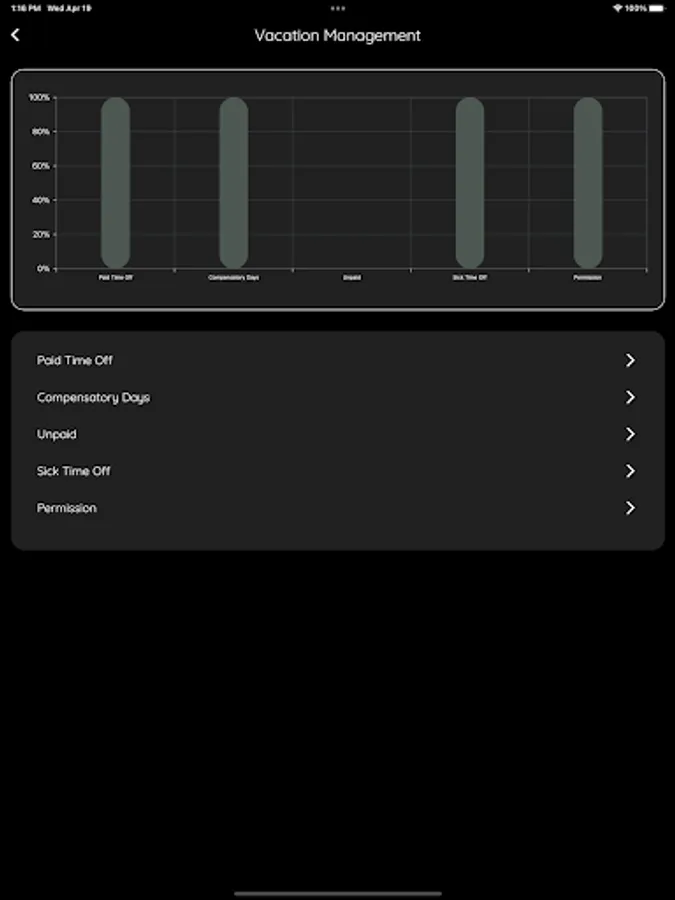Tap the Wed Apr 19 date

69,8
